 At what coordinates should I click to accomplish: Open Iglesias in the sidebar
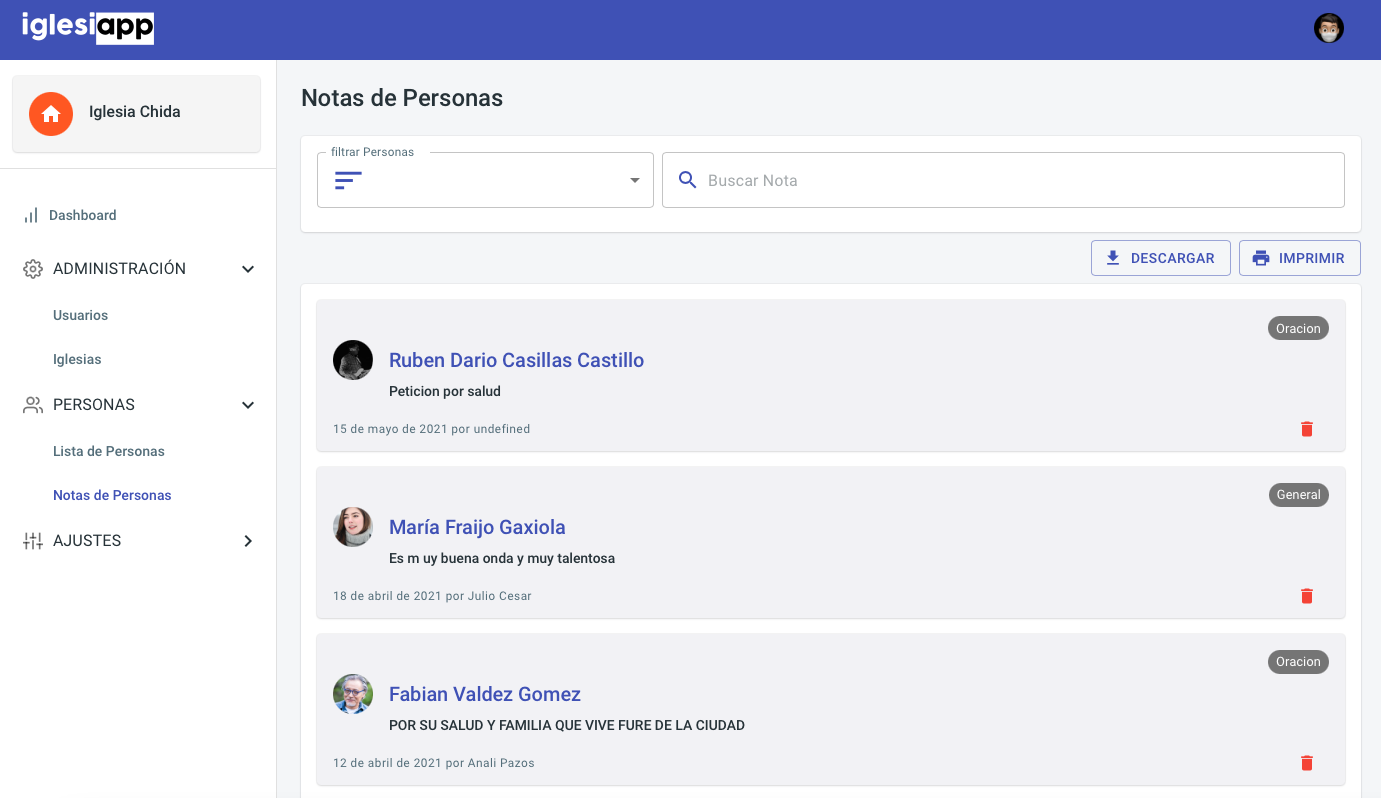(x=77, y=359)
